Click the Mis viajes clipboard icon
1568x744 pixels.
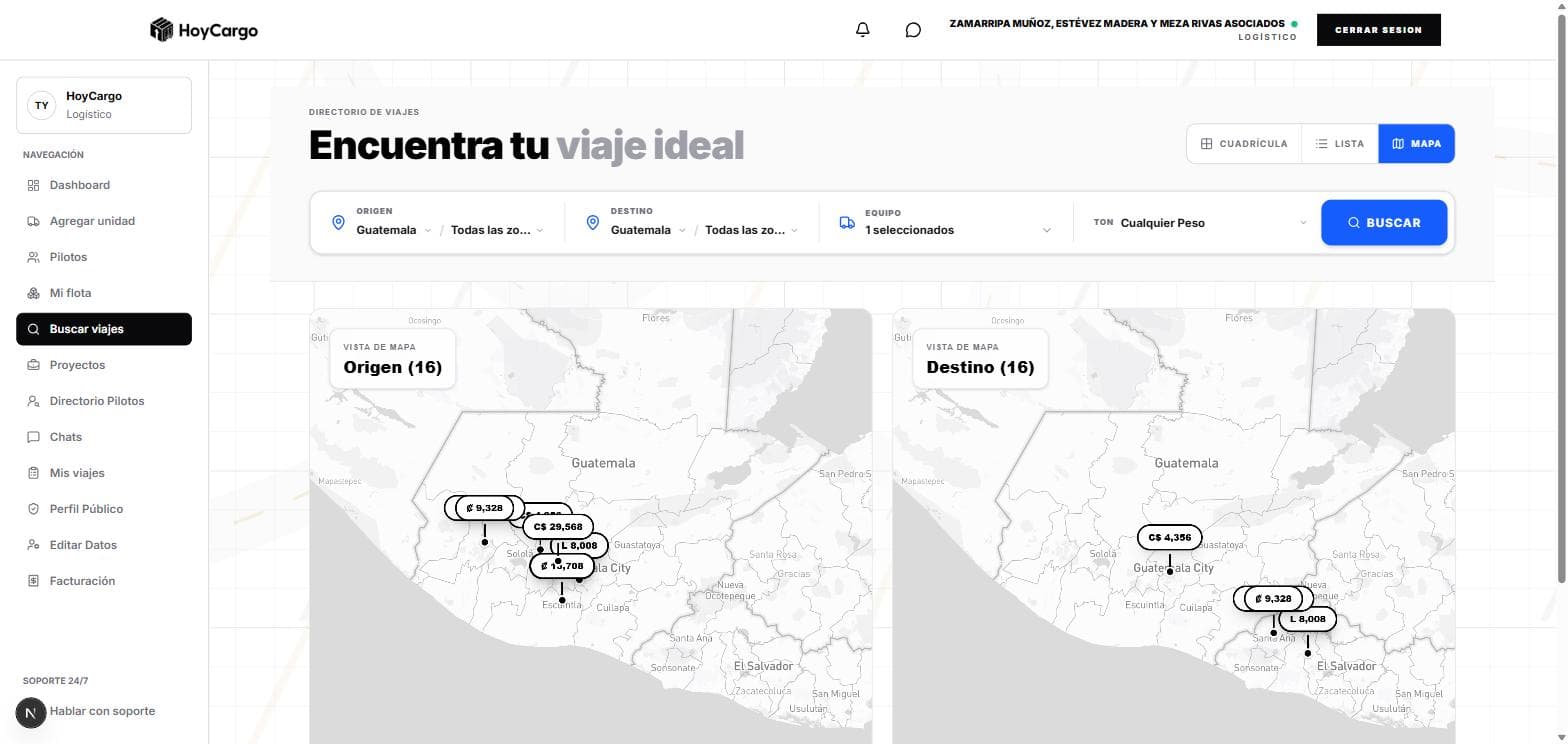[x=33, y=473]
